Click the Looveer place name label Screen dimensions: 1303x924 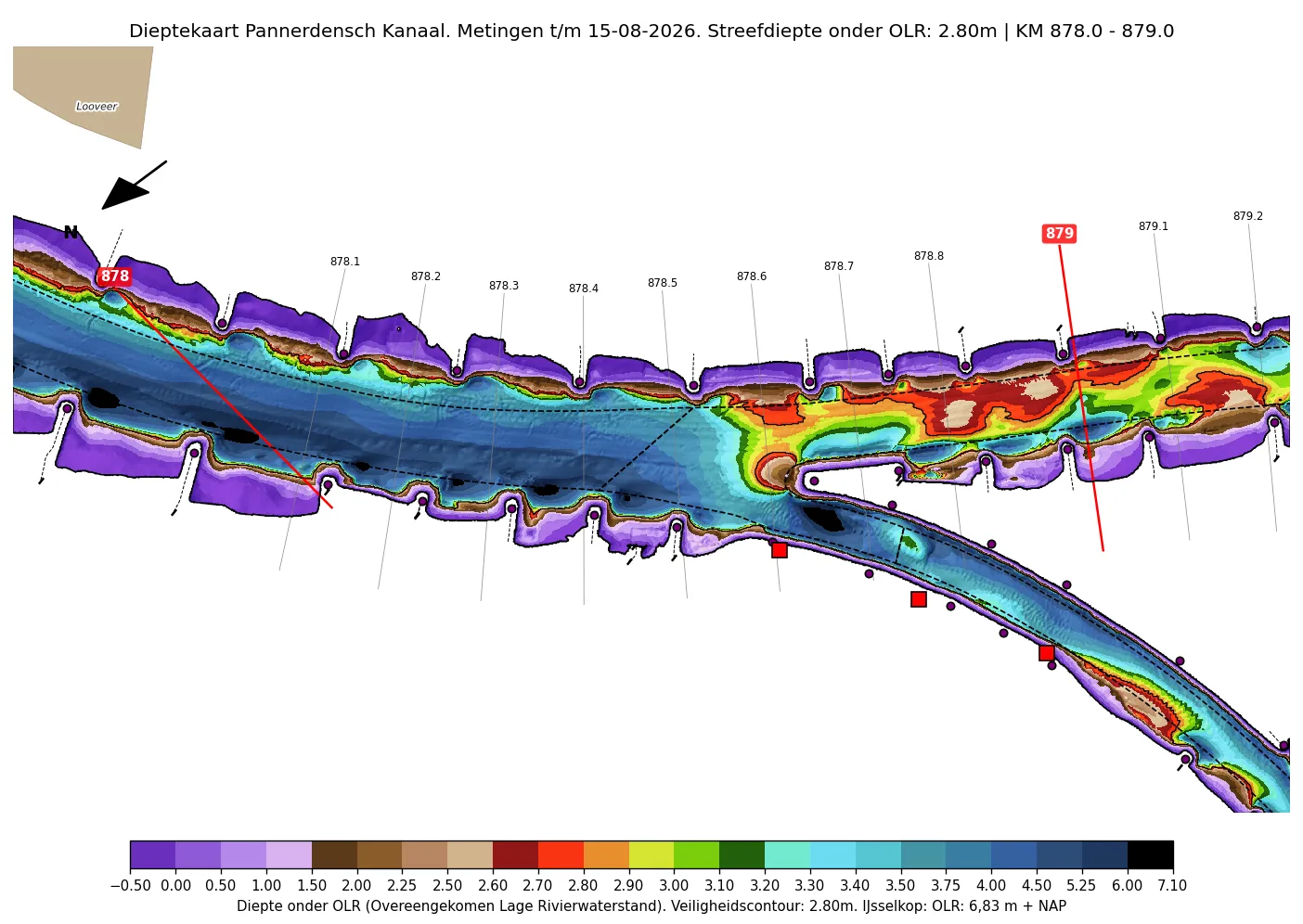(x=97, y=107)
